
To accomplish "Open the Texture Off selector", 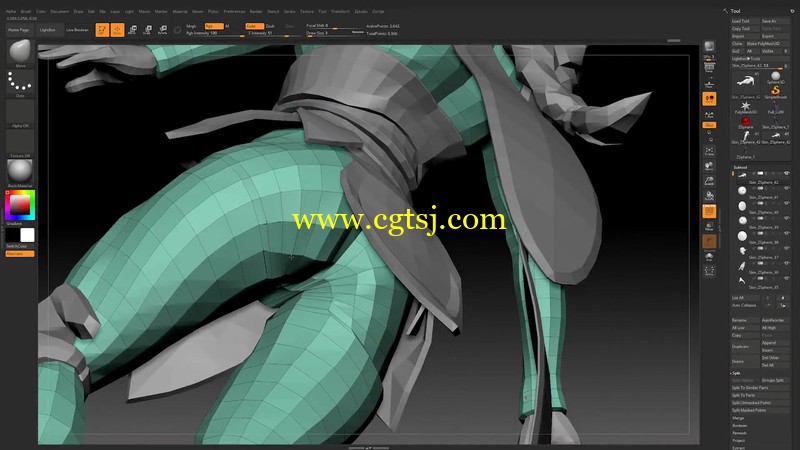I will pos(20,142).
